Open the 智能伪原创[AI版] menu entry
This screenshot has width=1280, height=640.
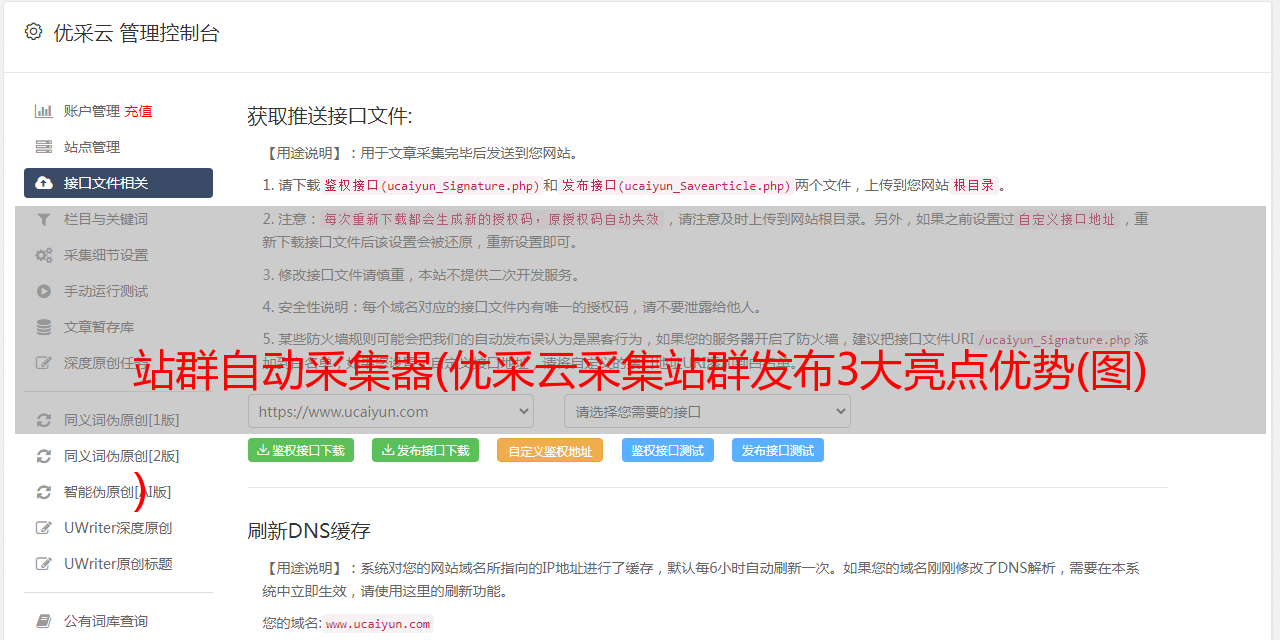pyautogui.click(x=118, y=492)
